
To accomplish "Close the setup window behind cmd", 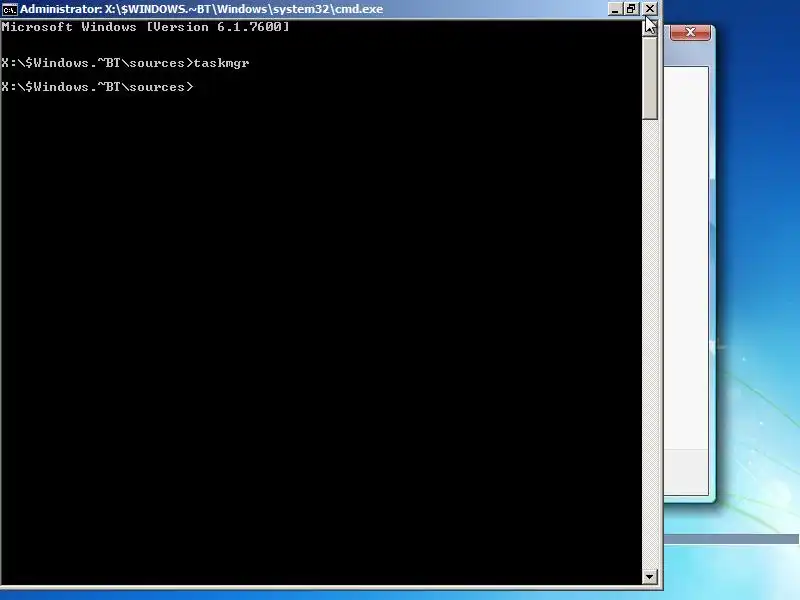I will [690, 32].
